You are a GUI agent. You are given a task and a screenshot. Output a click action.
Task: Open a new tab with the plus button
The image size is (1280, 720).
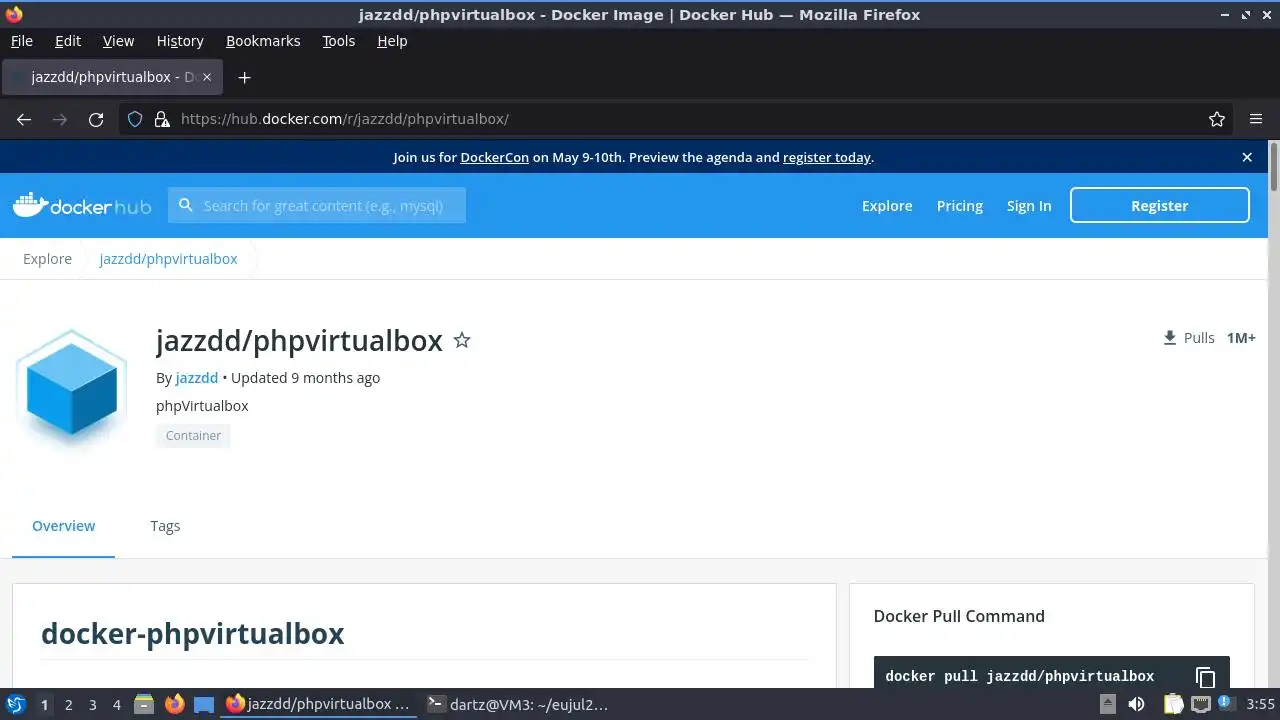[x=244, y=77]
